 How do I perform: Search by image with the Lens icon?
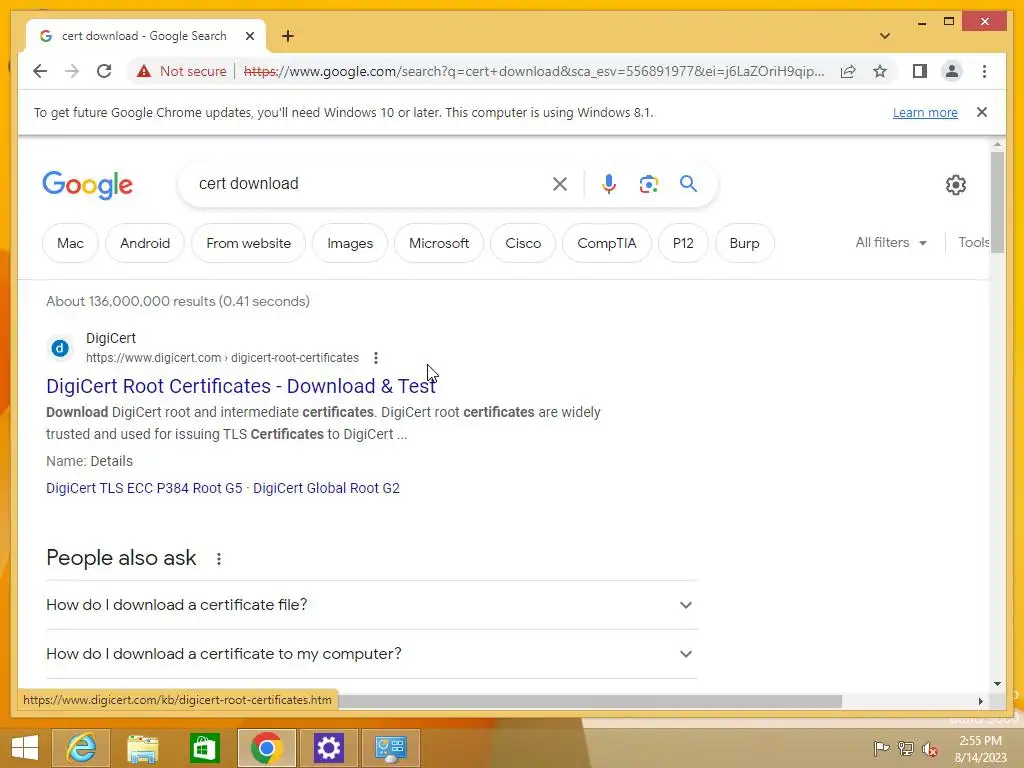point(648,184)
